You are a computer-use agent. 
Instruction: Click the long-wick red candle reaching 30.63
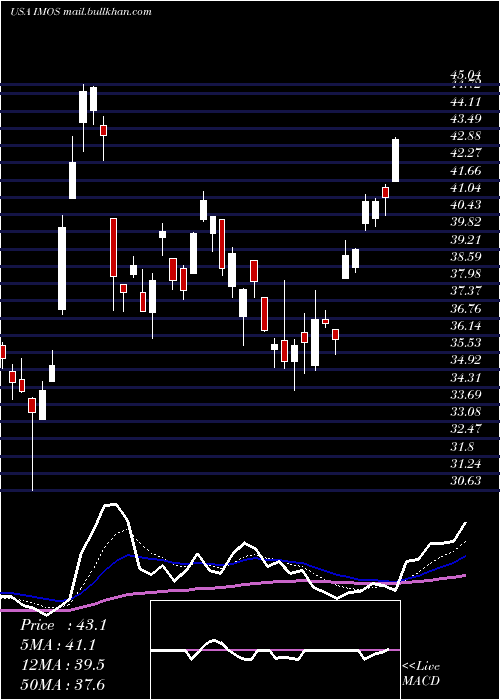32,444
